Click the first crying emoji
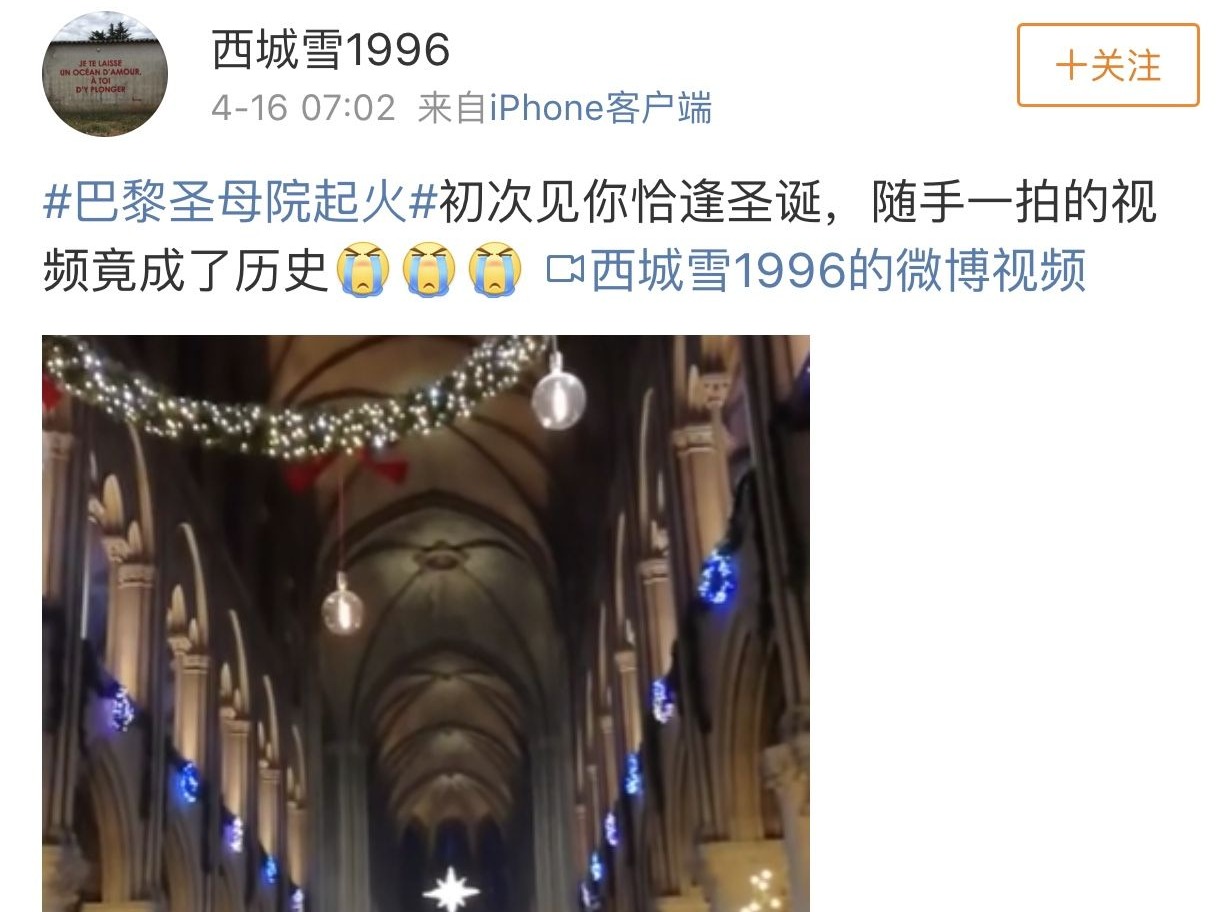Screen dimensions: 1217x912 [363, 270]
